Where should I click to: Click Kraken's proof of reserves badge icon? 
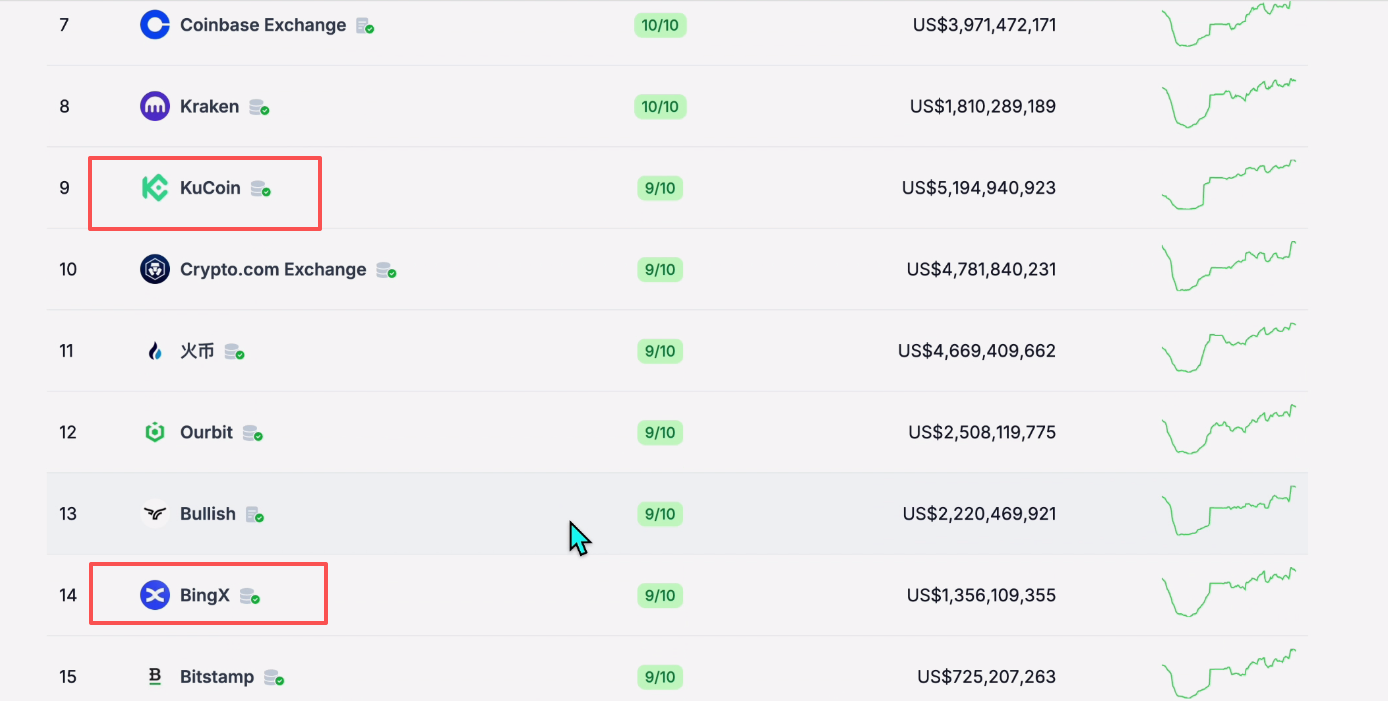pyautogui.click(x=259, y=107)
